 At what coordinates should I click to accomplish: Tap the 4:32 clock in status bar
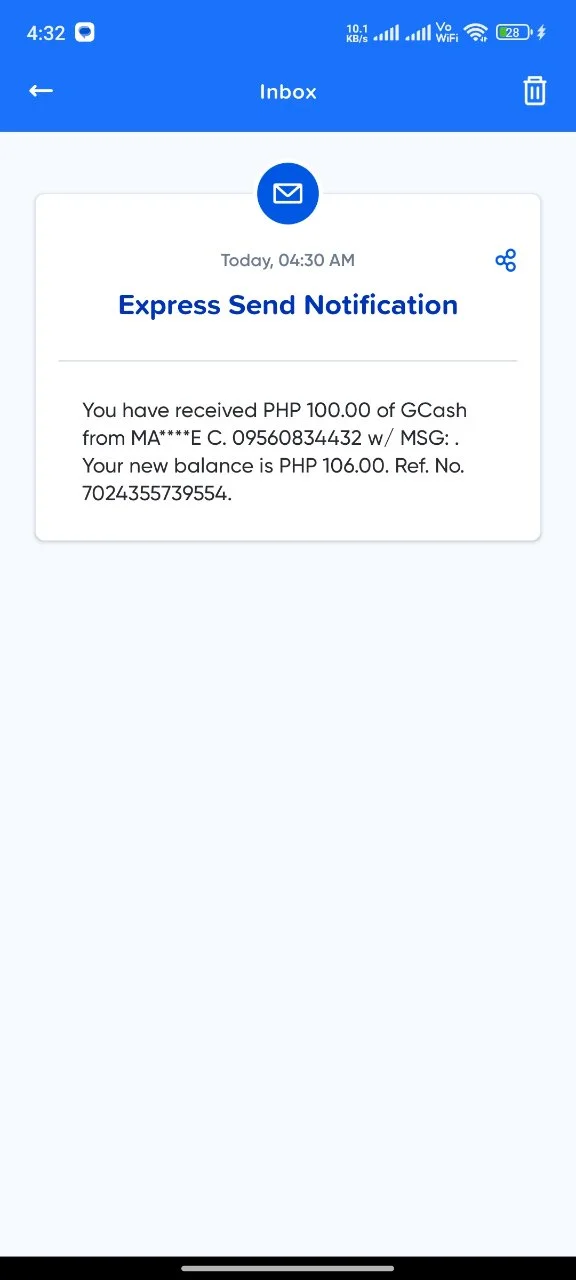[46, 33]
